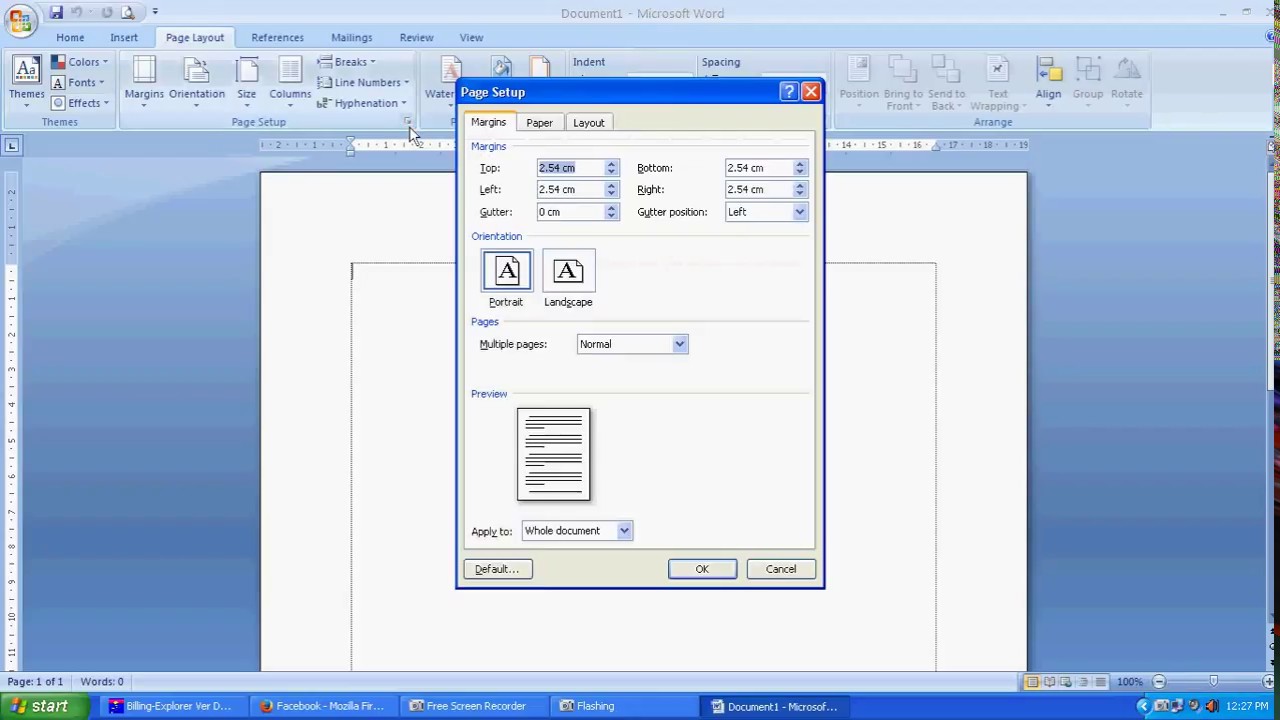
Task: Open the Themes gallery icon
Action: pyautogui.click(x=26, y=82)
